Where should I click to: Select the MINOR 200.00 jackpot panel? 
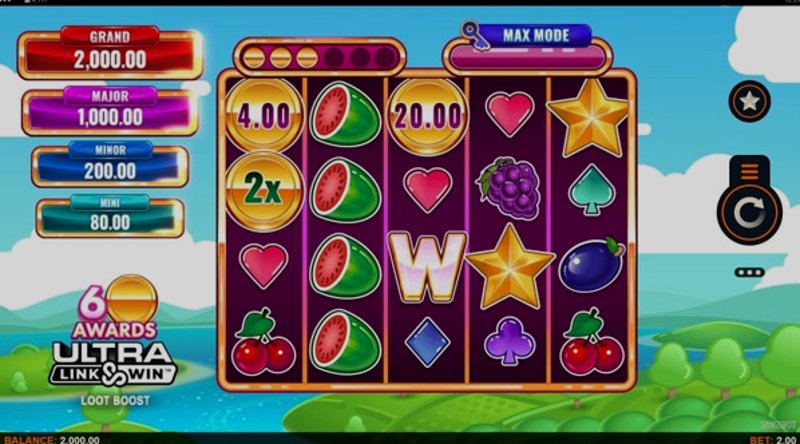[x=110, y=164]
